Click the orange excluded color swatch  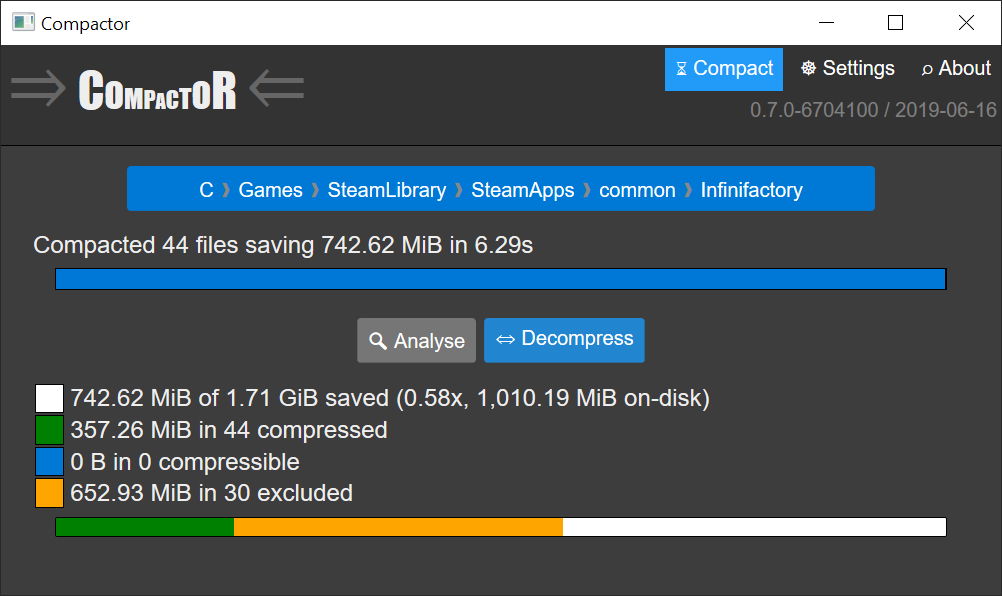tap(49, 493)
